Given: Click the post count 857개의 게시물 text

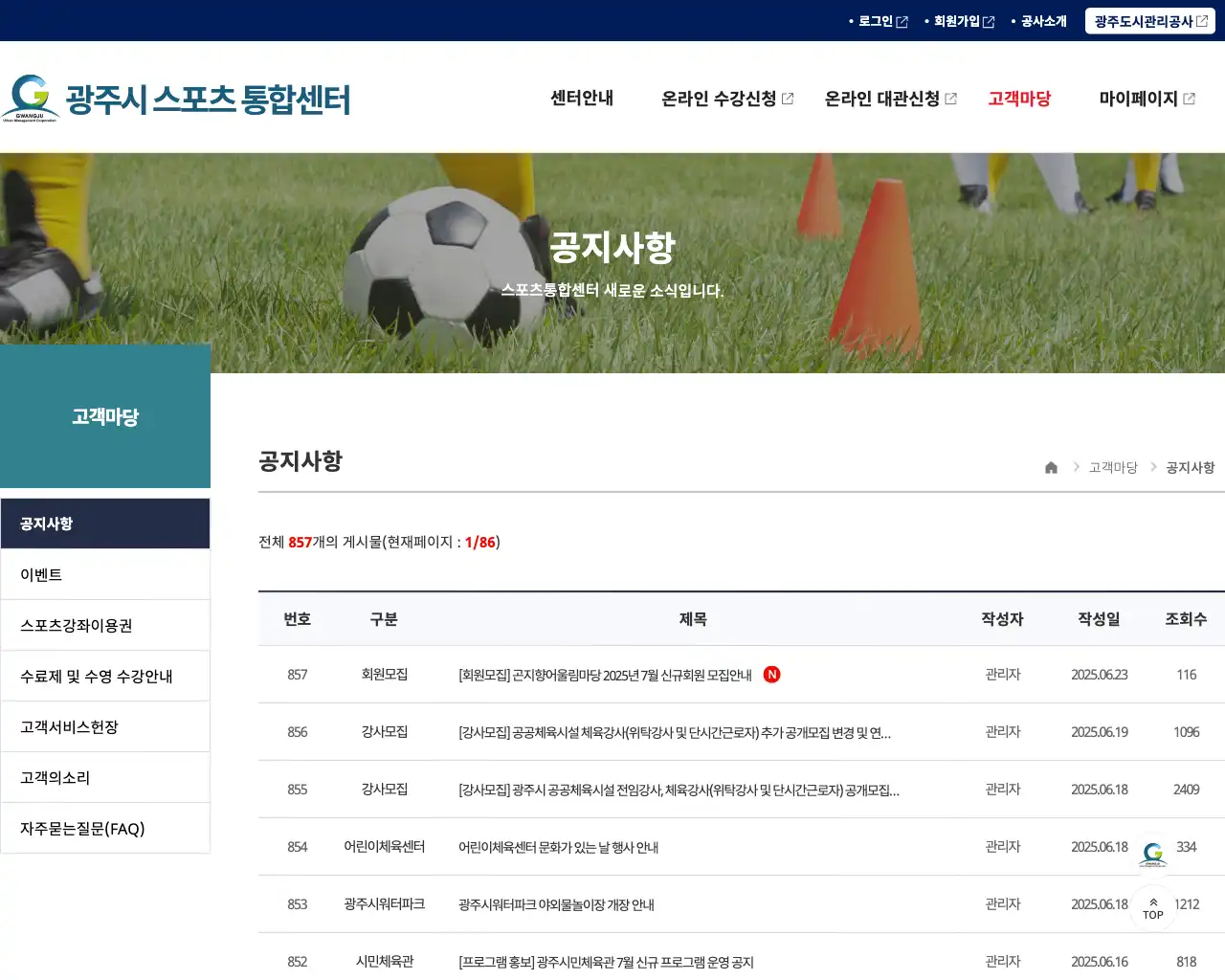Looking at the screenshot, I should coord(335,542).
